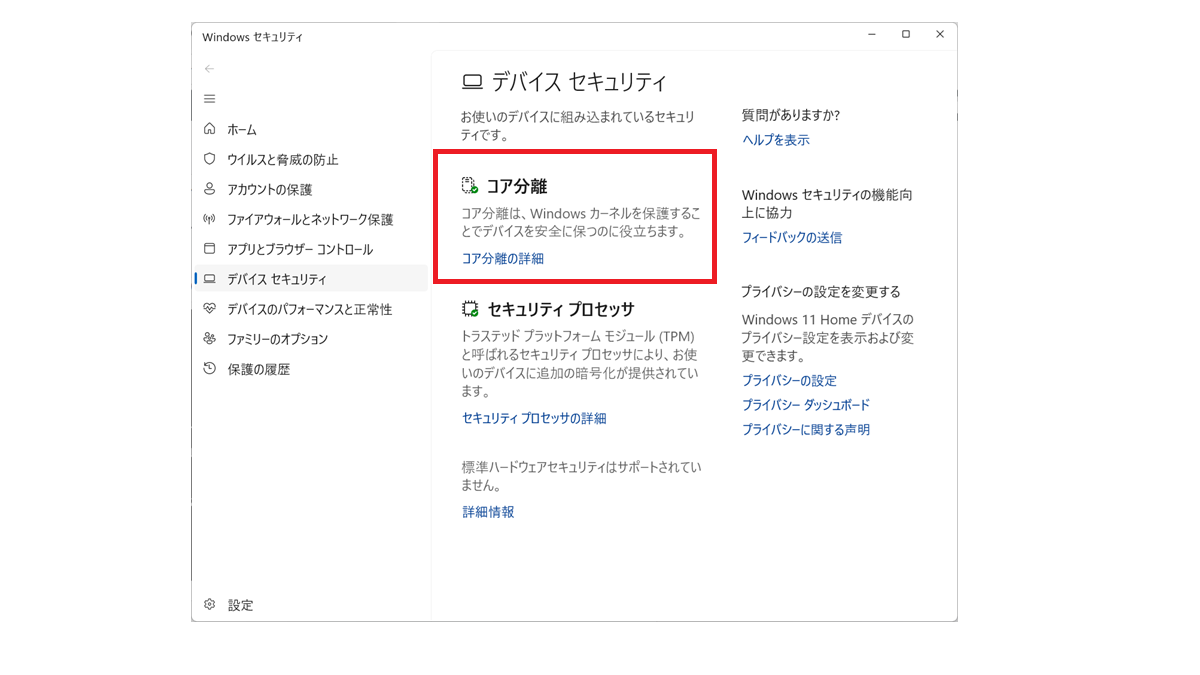This screenshot has width=1200, height=675.
Task: Click the laptop icon for デバイス セキュリティ
Action: tap(209, 279)
